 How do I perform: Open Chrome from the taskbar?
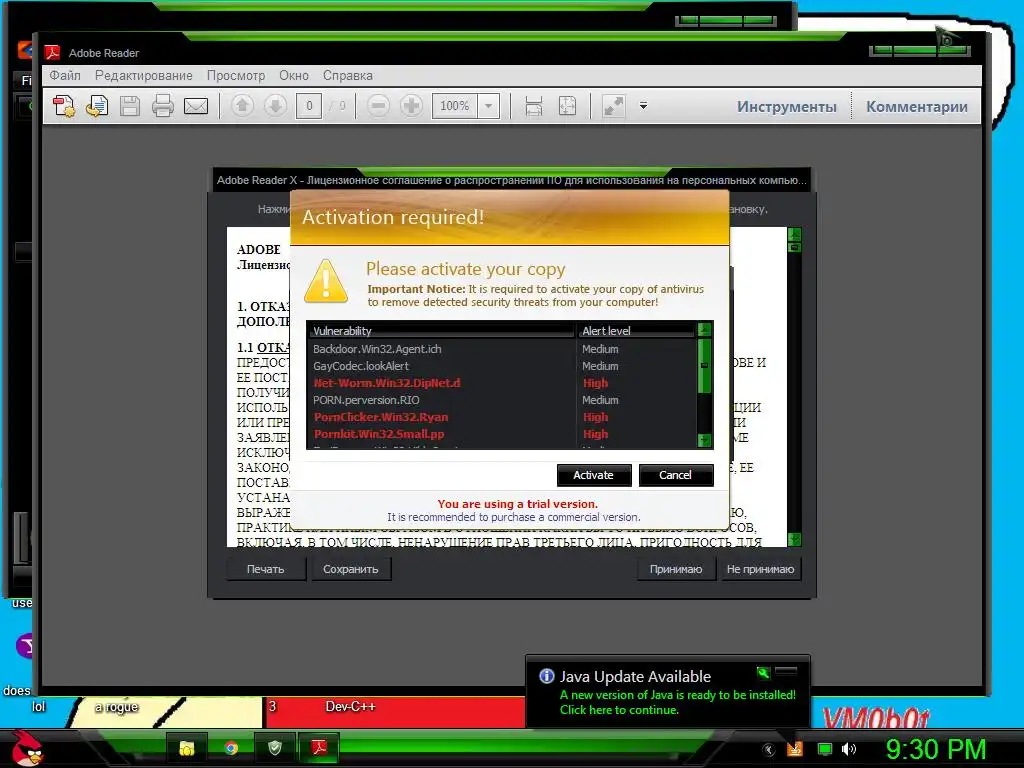(231, 748)
